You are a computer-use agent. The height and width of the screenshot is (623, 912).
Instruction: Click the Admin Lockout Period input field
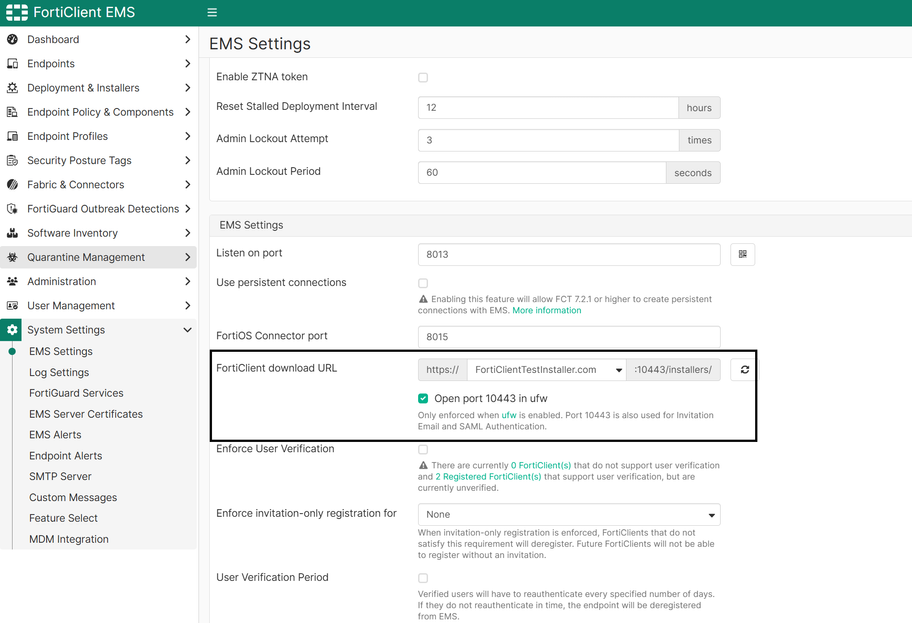click(x=542, y=173)
